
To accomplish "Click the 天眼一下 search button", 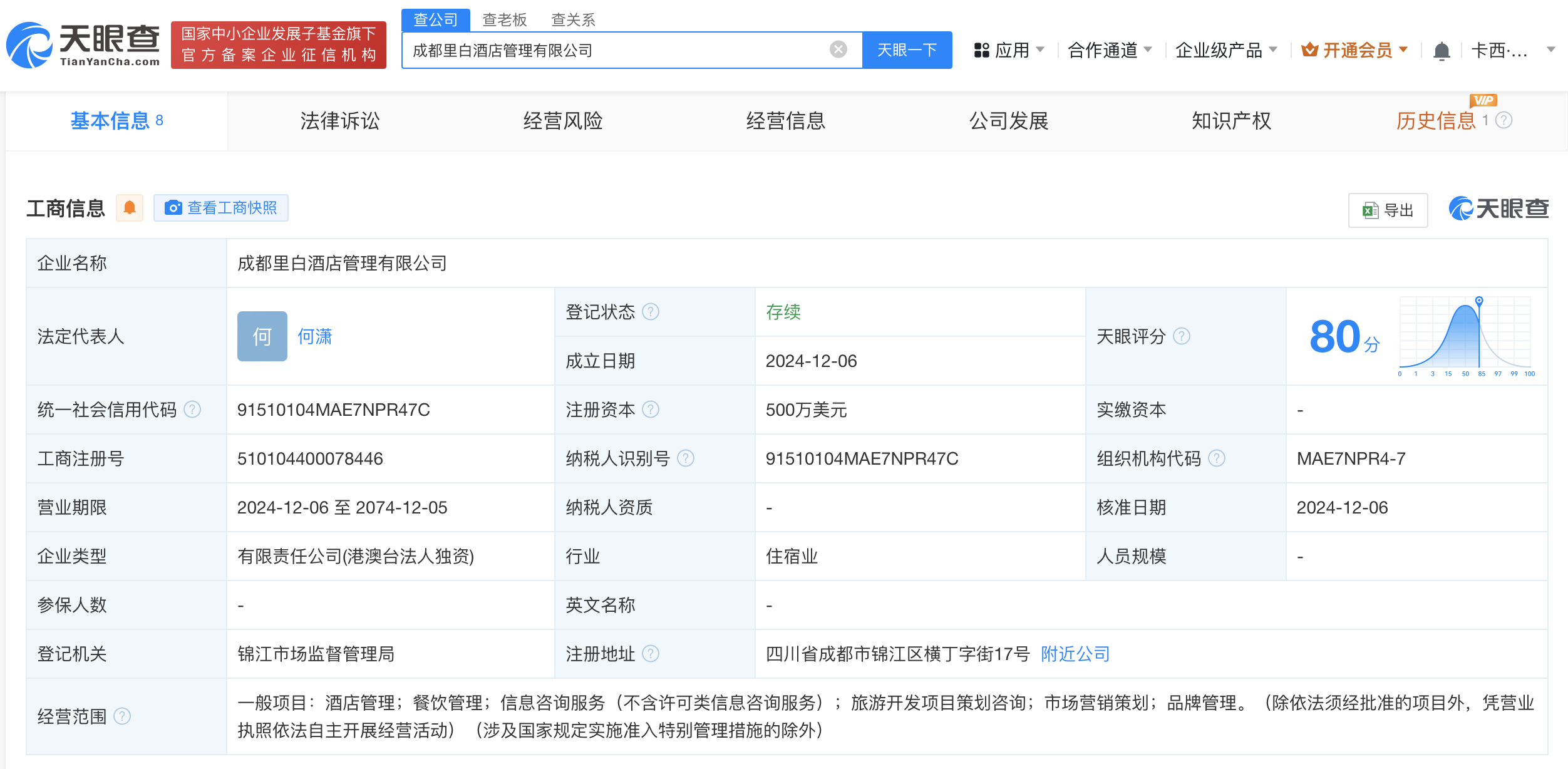I will pos(906,49).
